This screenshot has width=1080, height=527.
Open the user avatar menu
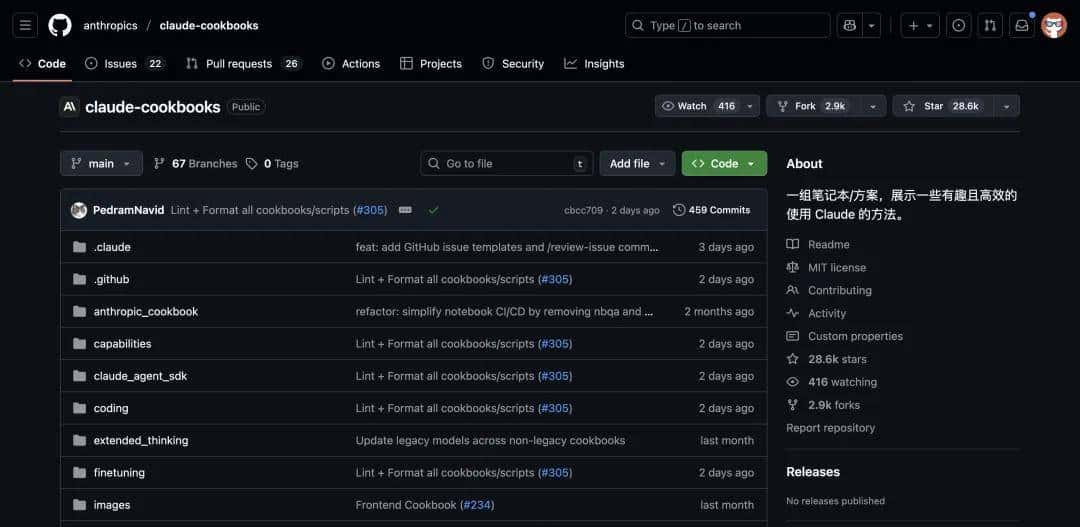(1054, 25)
